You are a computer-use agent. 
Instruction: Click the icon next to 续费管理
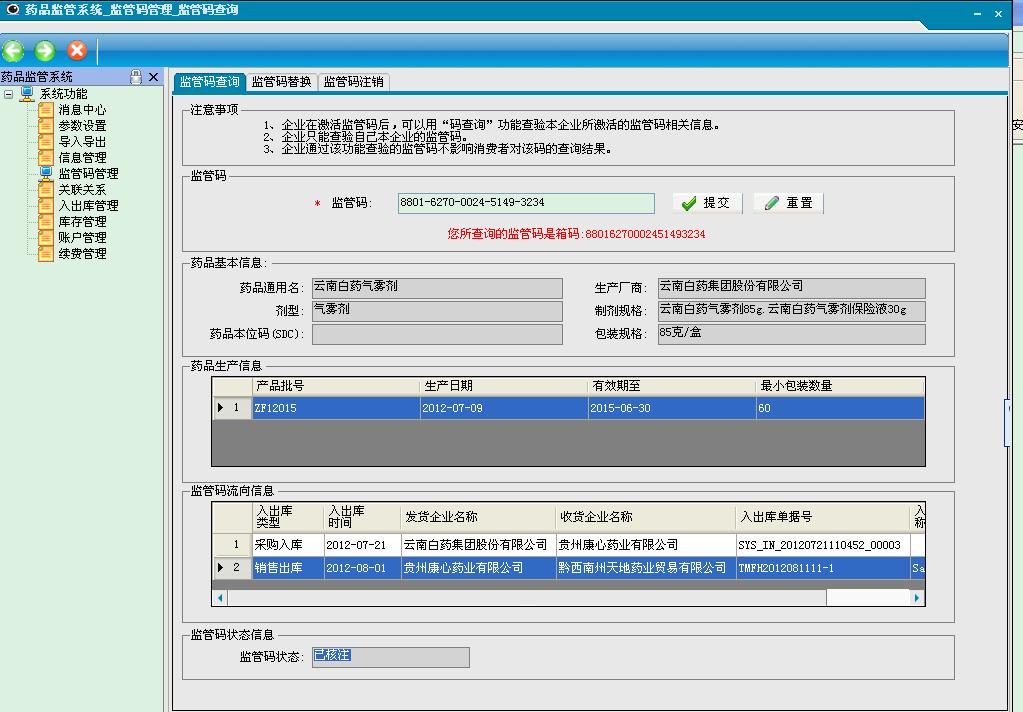tap(46, 253)
